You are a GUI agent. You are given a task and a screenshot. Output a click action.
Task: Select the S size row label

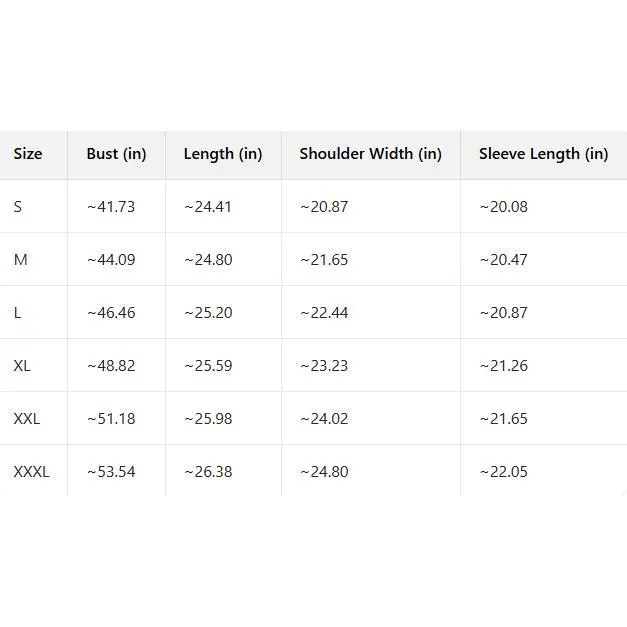(x=18, y=207)
